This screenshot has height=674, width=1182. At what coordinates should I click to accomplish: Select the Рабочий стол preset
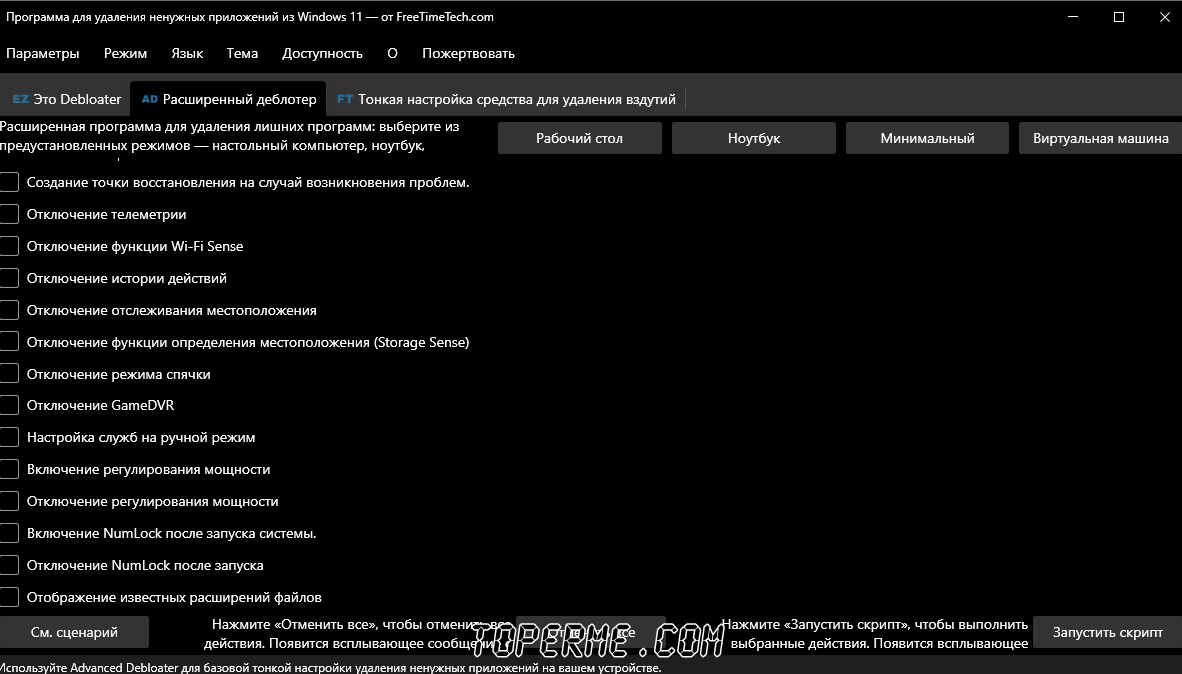580,138
